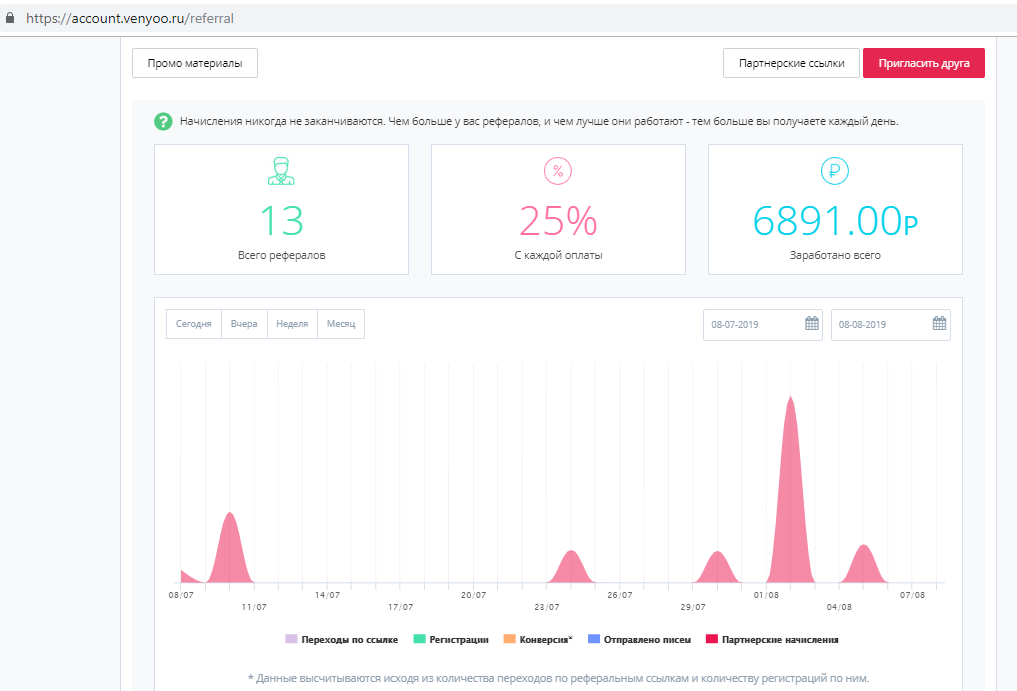Click the browser address bar URL
Screen dimensions: 1017x691
click(x=130, y=18)
